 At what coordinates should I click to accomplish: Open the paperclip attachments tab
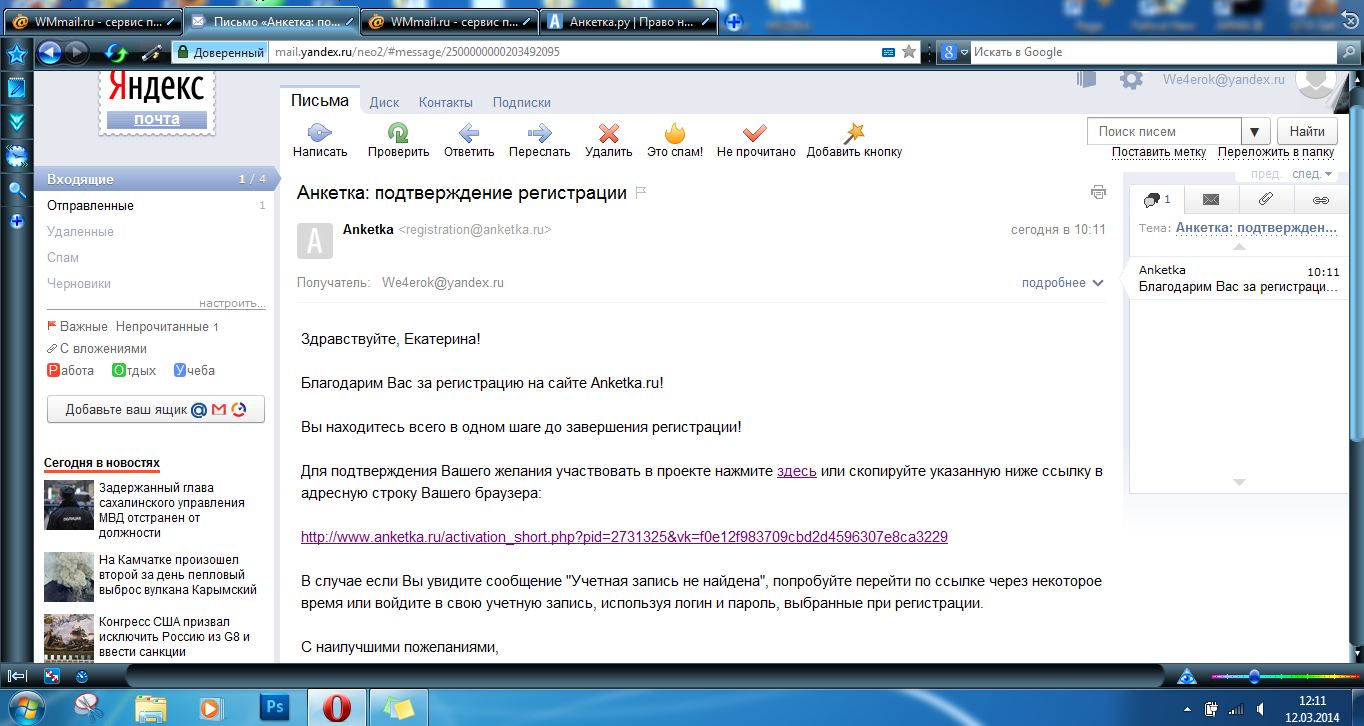coord(1265,200)
